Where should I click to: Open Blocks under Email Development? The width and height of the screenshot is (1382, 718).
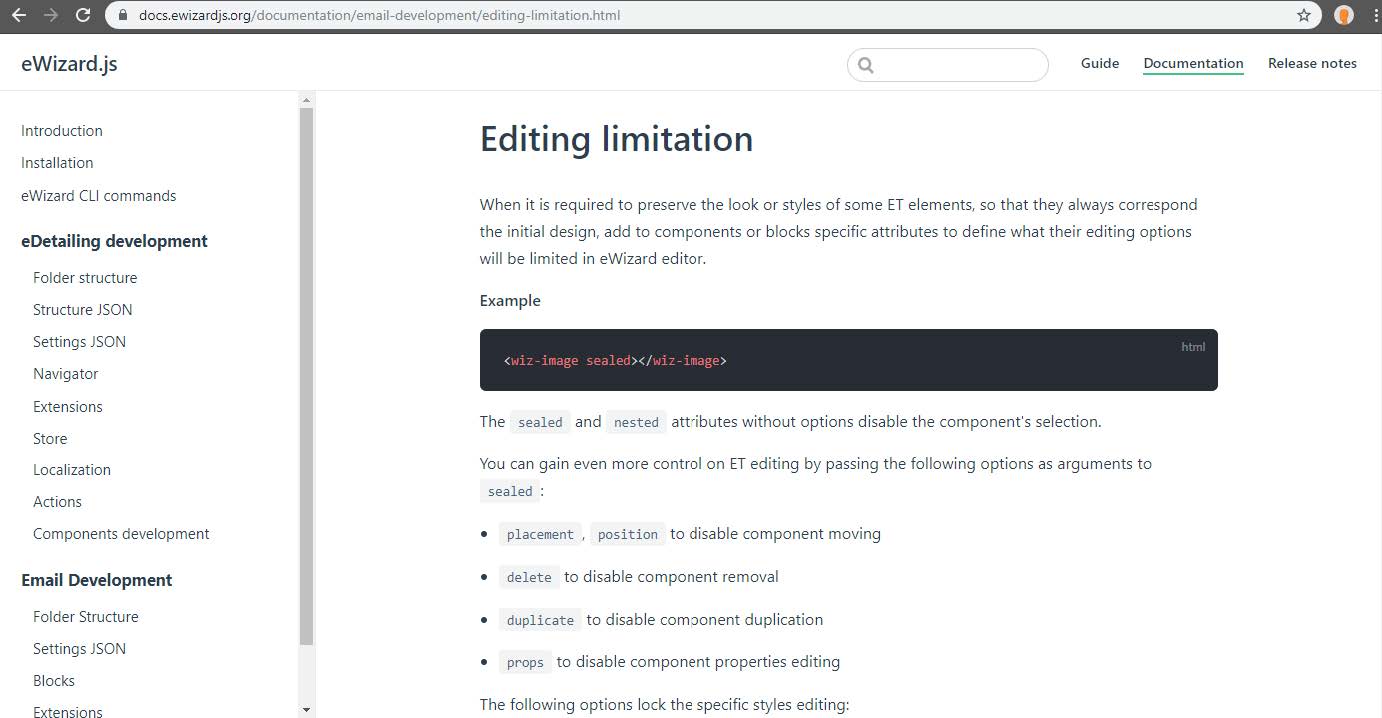[54, 681]
